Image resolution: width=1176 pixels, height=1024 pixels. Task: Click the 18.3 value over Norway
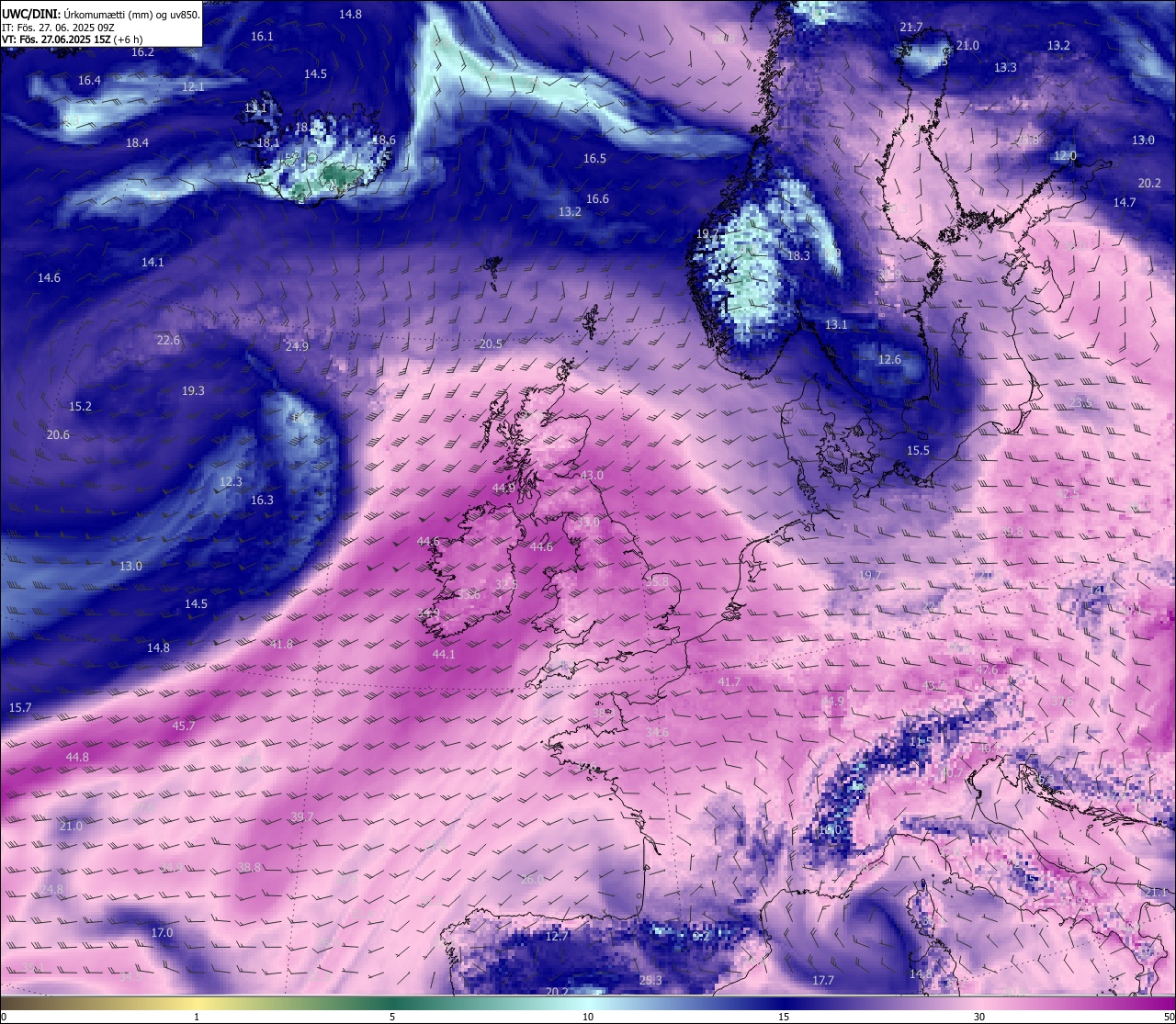coord(798,256)
